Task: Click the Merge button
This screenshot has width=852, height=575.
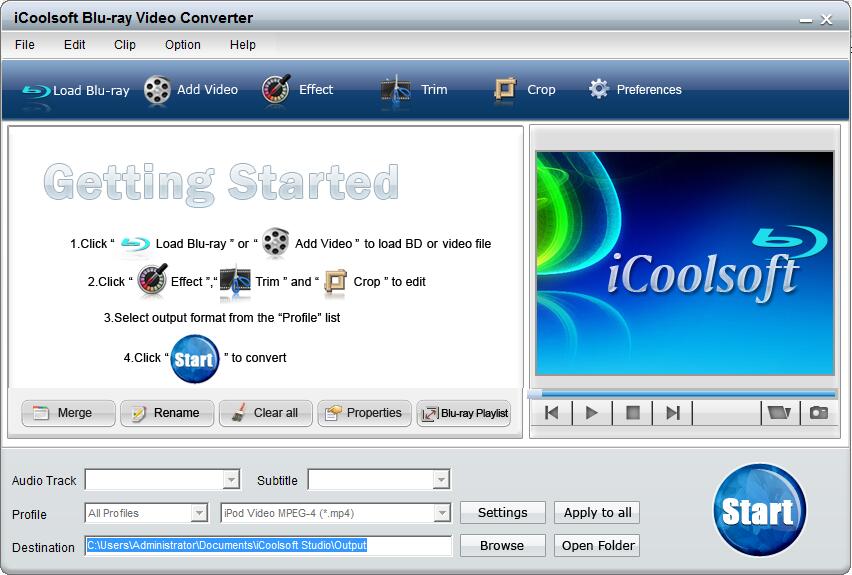Action: [68, 413]
